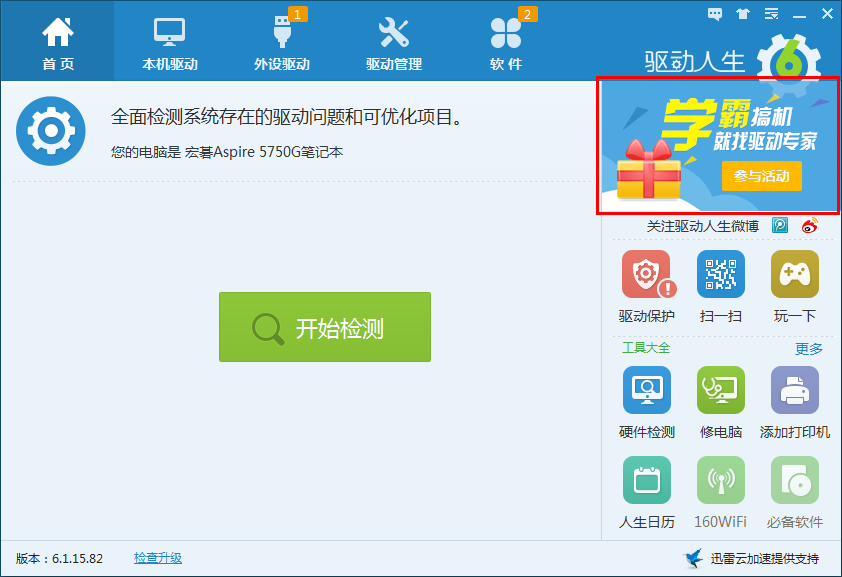Screen dimensions: 842x577
Task: Click the 检查升级 link
Action: click(158, 558)
